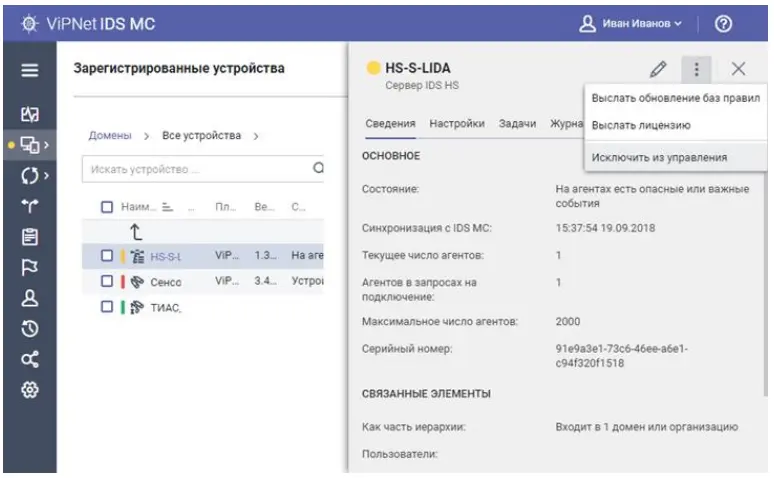Image resolution: width=774 pixels, height=478 pixels.
Task: Go up one level arrow icon
Action: point(136,232)
